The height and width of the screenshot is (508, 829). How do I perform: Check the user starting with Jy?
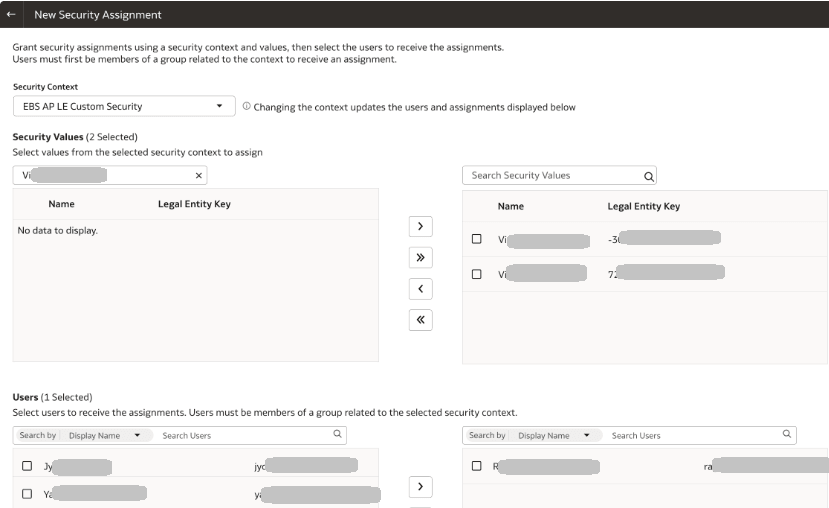point(27,466)
